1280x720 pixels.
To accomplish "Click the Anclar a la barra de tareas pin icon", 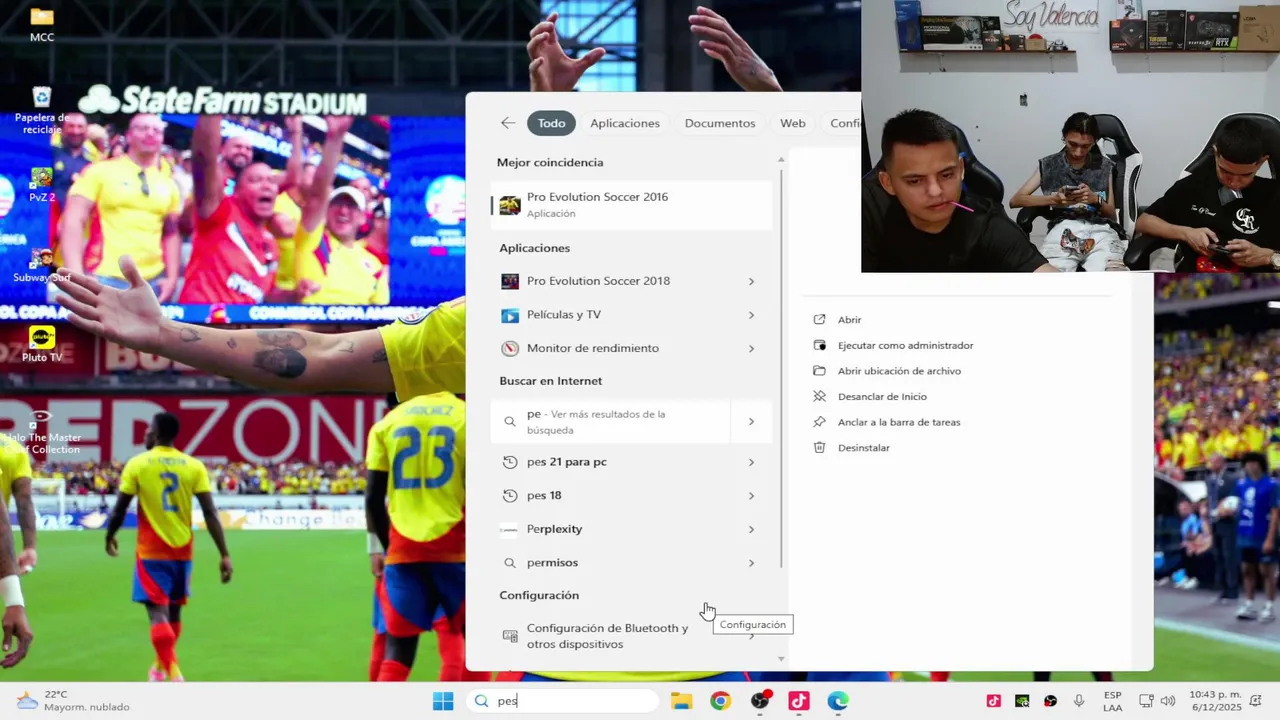I will pyautogui.click(x=819, y=422).
